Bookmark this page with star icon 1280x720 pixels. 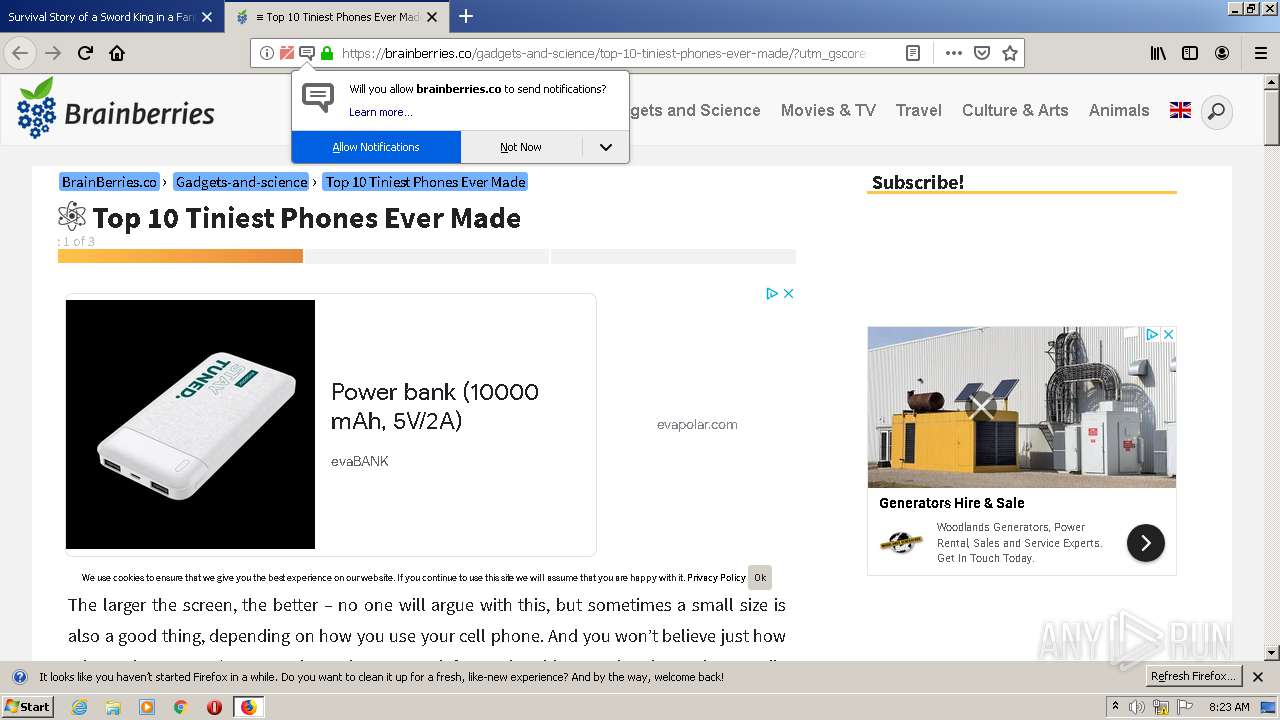tap(1010, 53)
